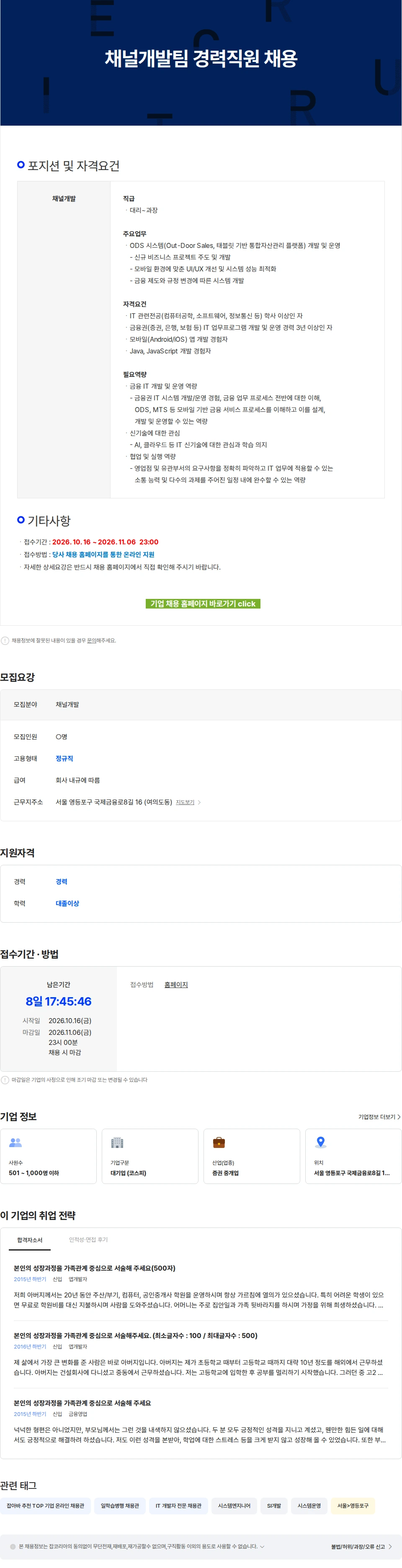This screenshot has height=1568, width=402.
Task: Click the 대기업 (코스피) company type card
Action: 149,1156
